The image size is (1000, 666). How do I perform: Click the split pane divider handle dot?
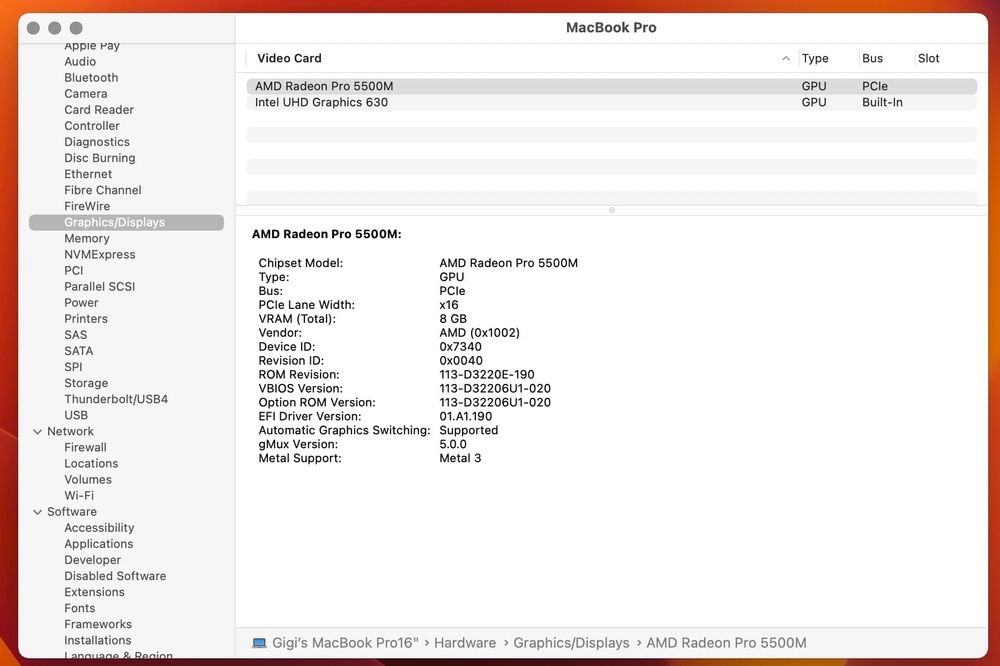tap(612, 210)
